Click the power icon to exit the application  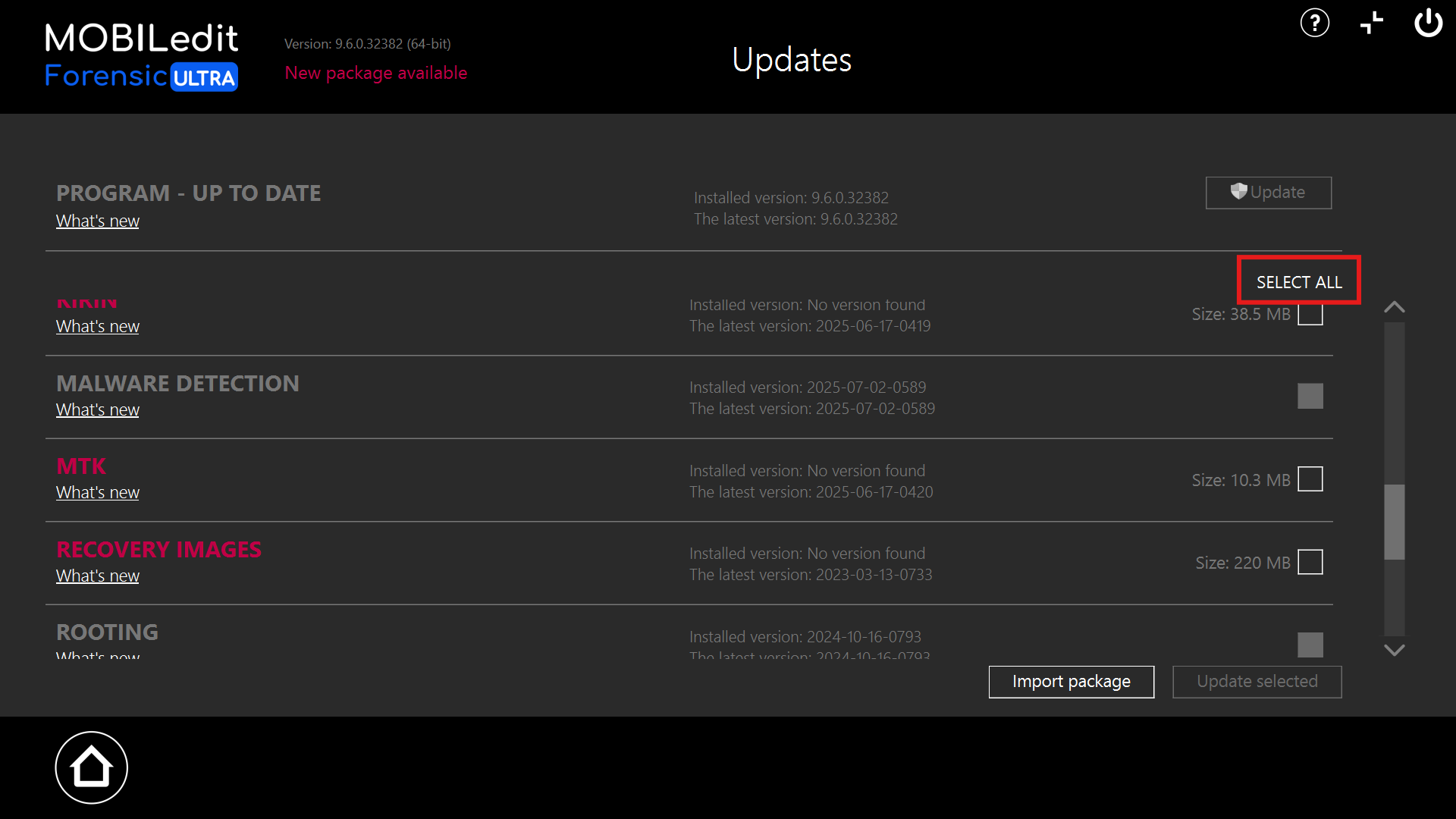point(1429,23)
